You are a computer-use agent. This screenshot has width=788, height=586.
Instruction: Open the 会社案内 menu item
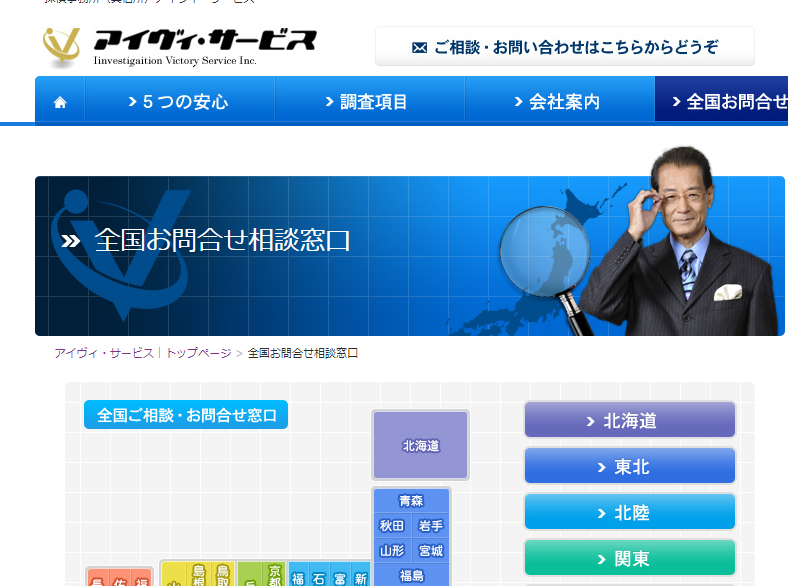coord(560,102)
